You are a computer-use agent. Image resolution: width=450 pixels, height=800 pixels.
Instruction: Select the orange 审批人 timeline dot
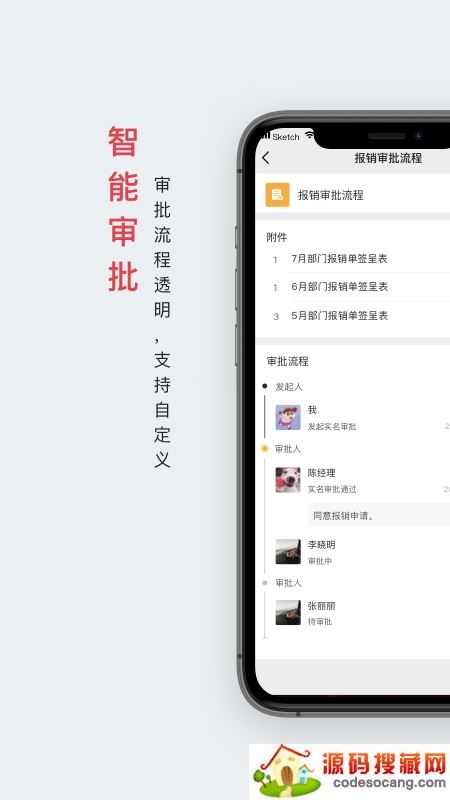tap(264, 448)
